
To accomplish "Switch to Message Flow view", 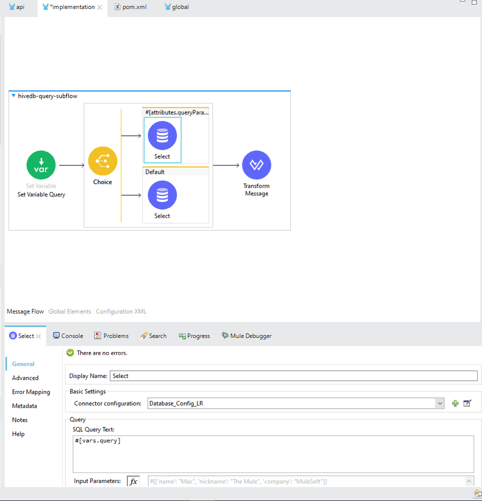I will pyautogui.click(x=25, y=311).
